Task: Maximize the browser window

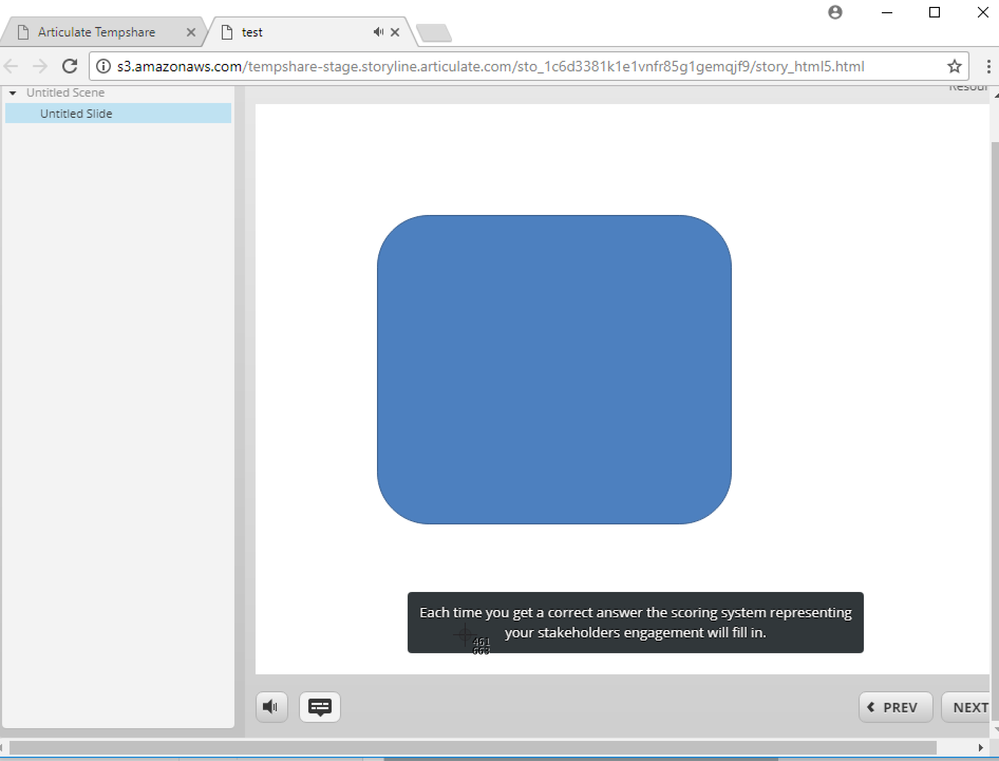Action: click(935, 12)
